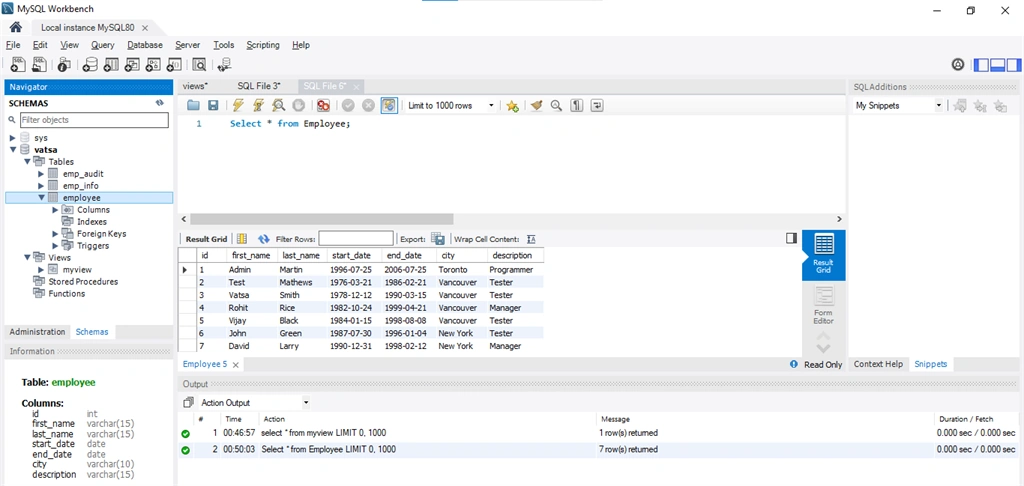Expand the myview view node
The width and height of the screenshot is (1024, 486).
(40, 270)
